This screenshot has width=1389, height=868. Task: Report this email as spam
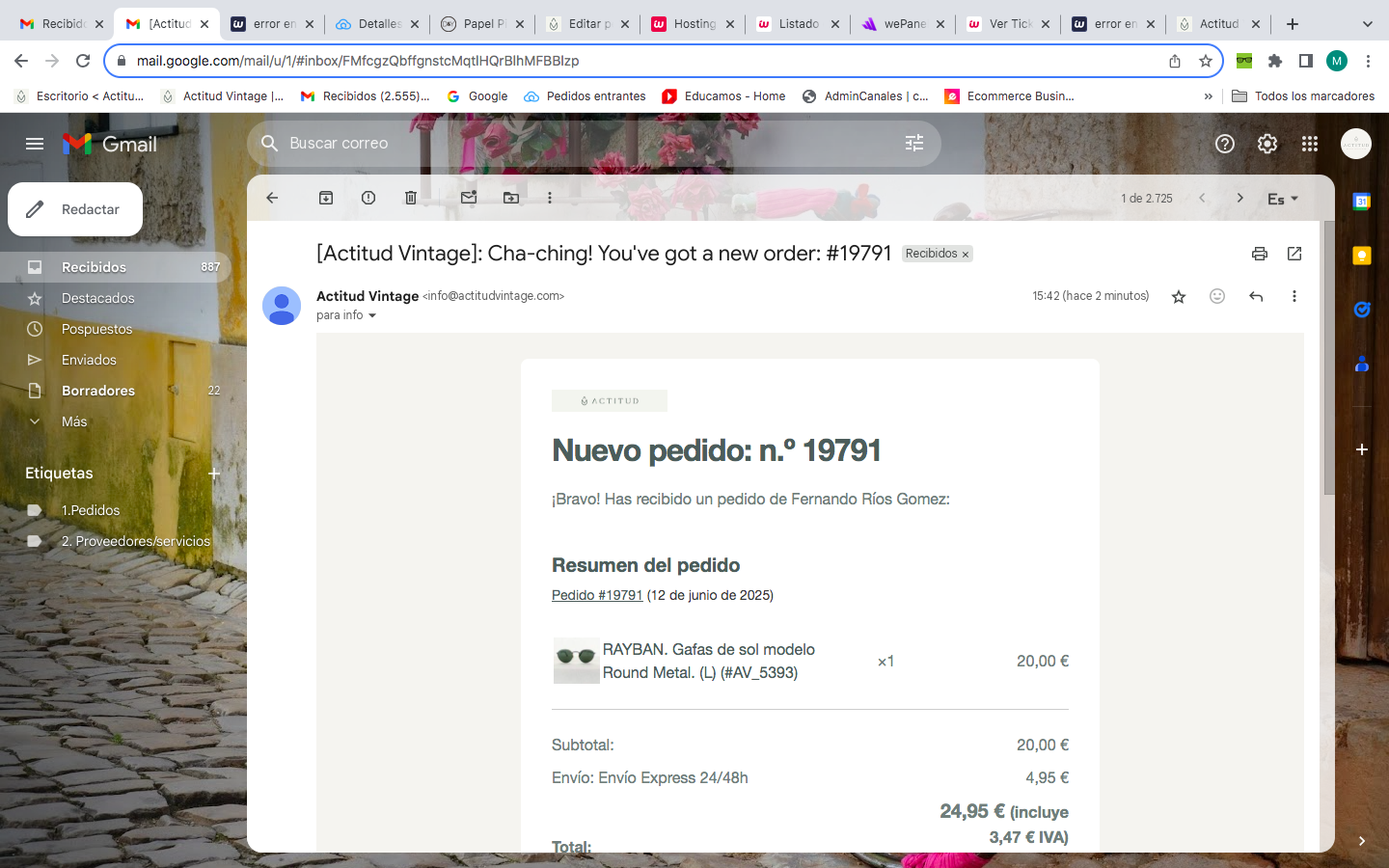[368, 198]
